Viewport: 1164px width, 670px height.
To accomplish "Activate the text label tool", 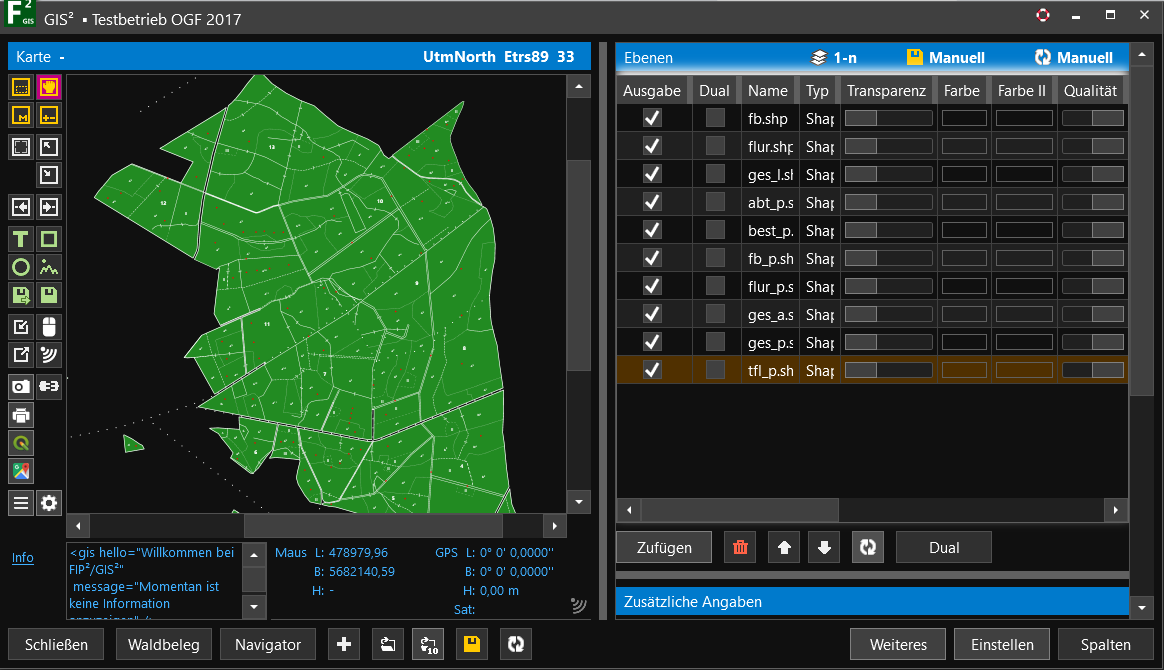I will click(21, 239).
